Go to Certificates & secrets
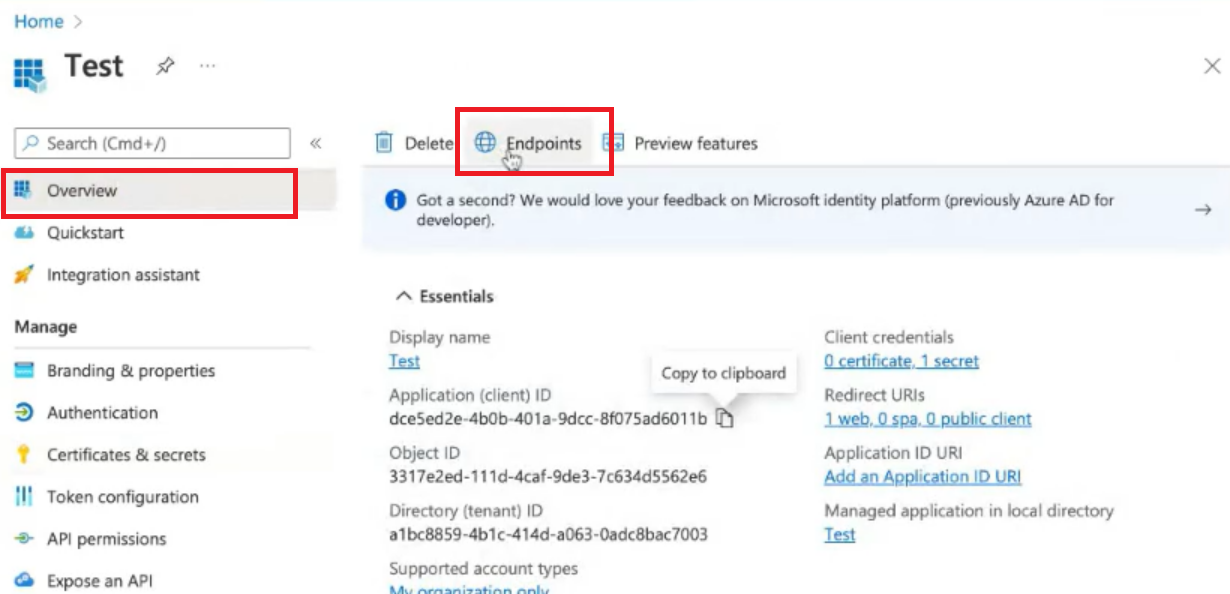This screenshot has height=594, width=1230. click(x=126, y=455)
